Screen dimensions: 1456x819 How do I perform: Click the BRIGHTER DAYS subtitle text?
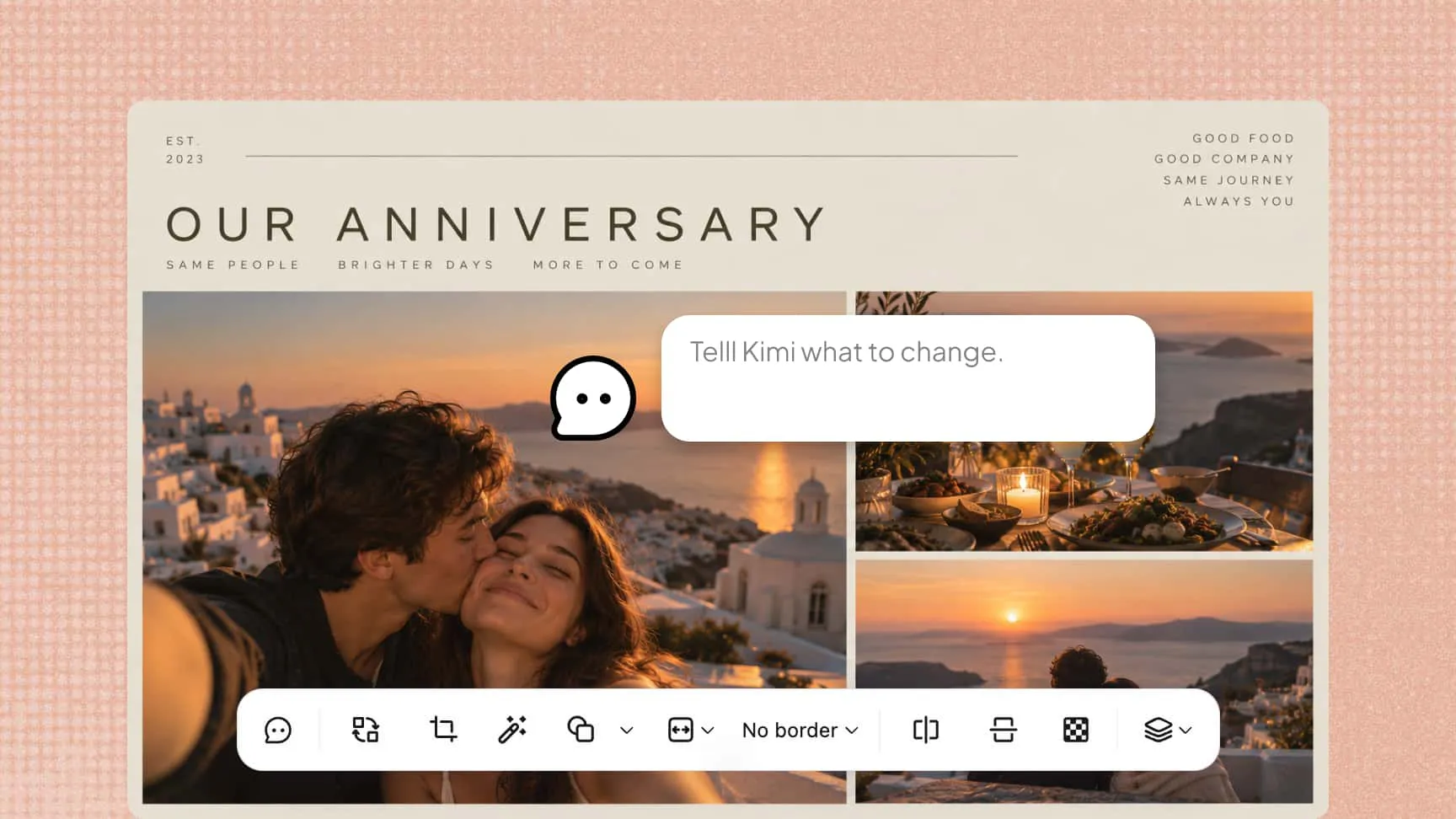(x=416, y=265)
